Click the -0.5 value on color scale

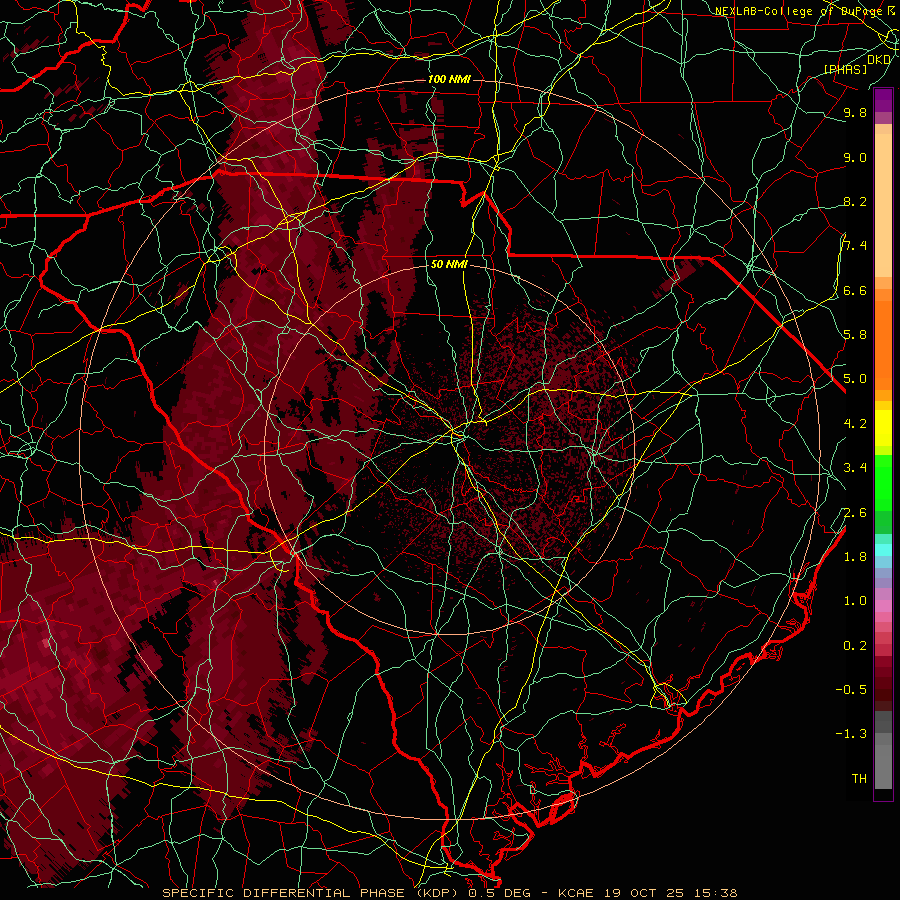click(x=851, y=690)
